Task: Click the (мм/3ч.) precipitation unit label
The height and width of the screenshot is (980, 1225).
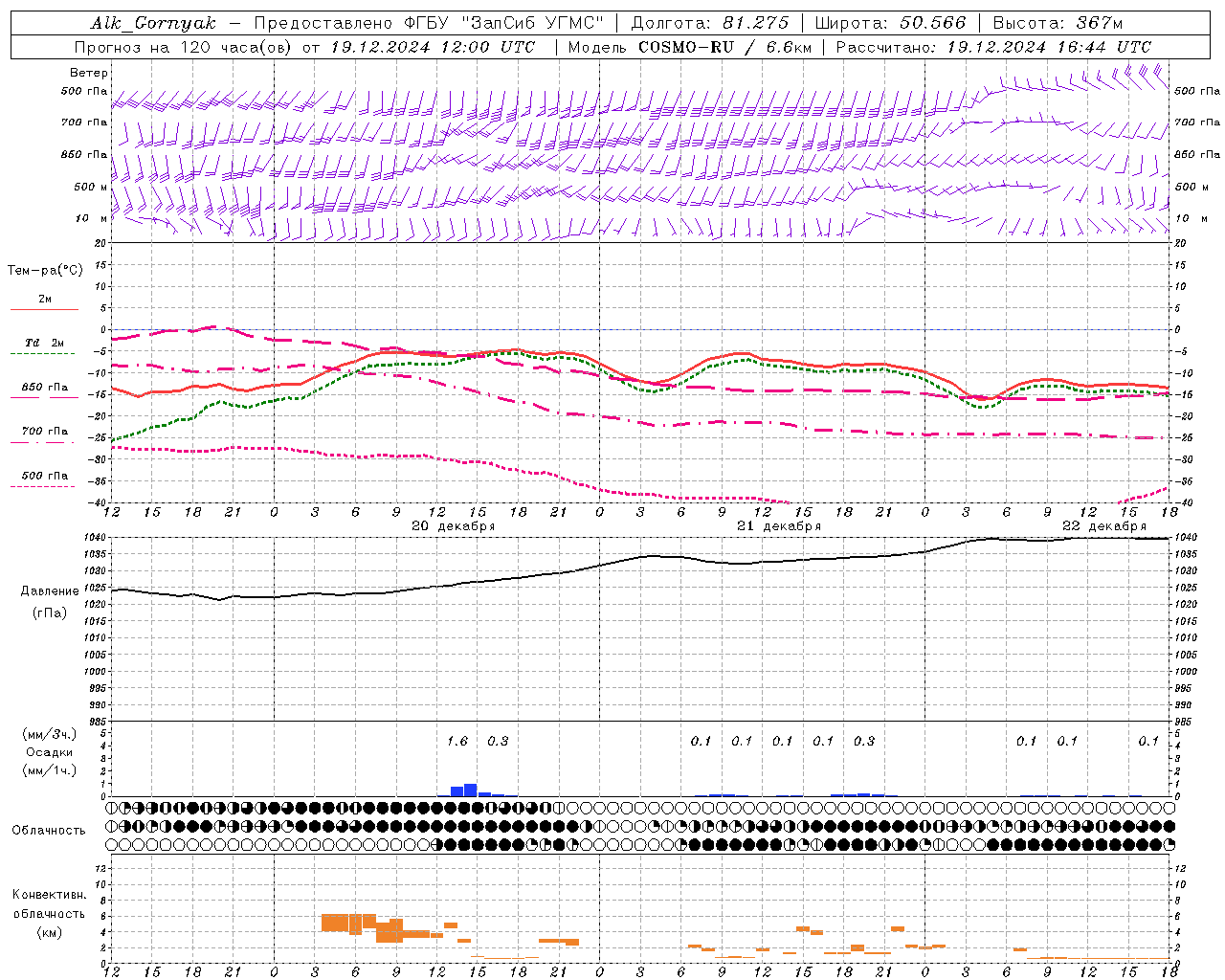Action: coord(50,734)
